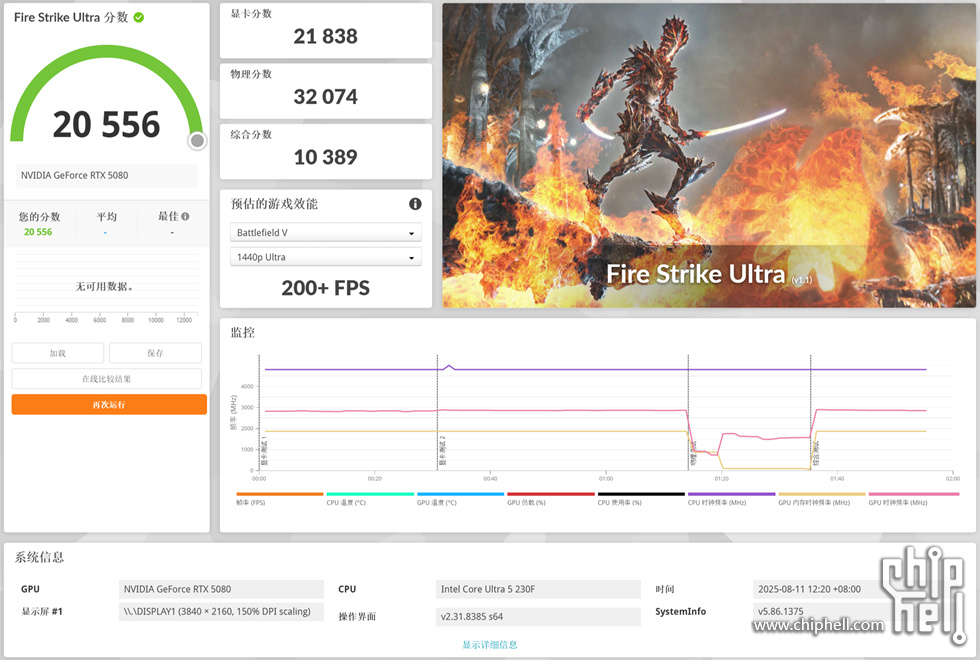Screen dimensions: 980x660
Task: Click the 平均 average score column
Action: coord(106,224)
